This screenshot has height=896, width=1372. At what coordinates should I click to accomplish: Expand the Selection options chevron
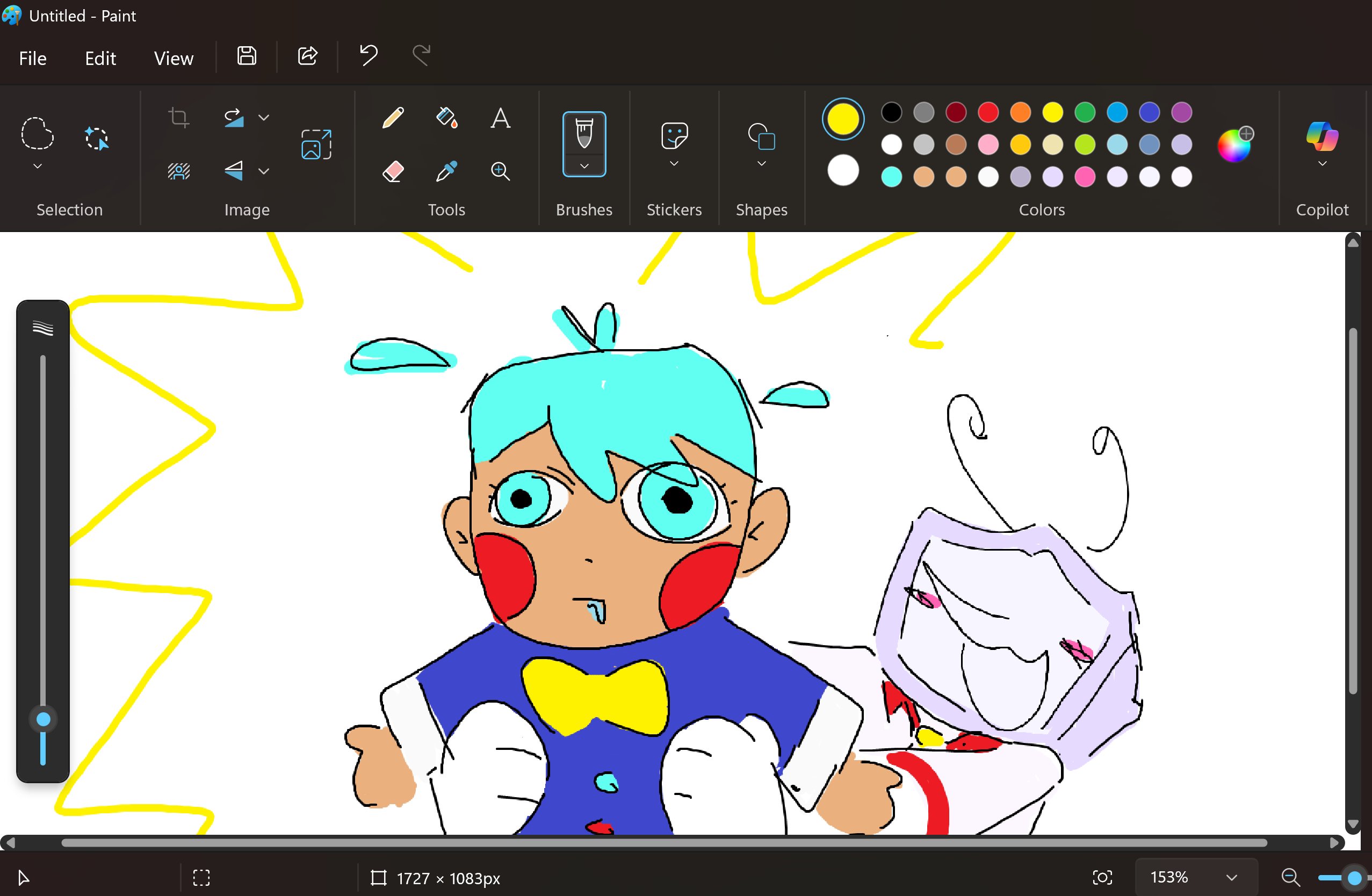pyautogui.click(x=38, y=166)
